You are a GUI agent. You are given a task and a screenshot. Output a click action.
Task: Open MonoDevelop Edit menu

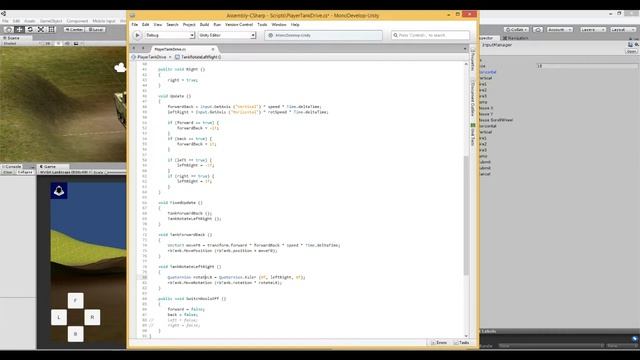click(x=145, y=24)
